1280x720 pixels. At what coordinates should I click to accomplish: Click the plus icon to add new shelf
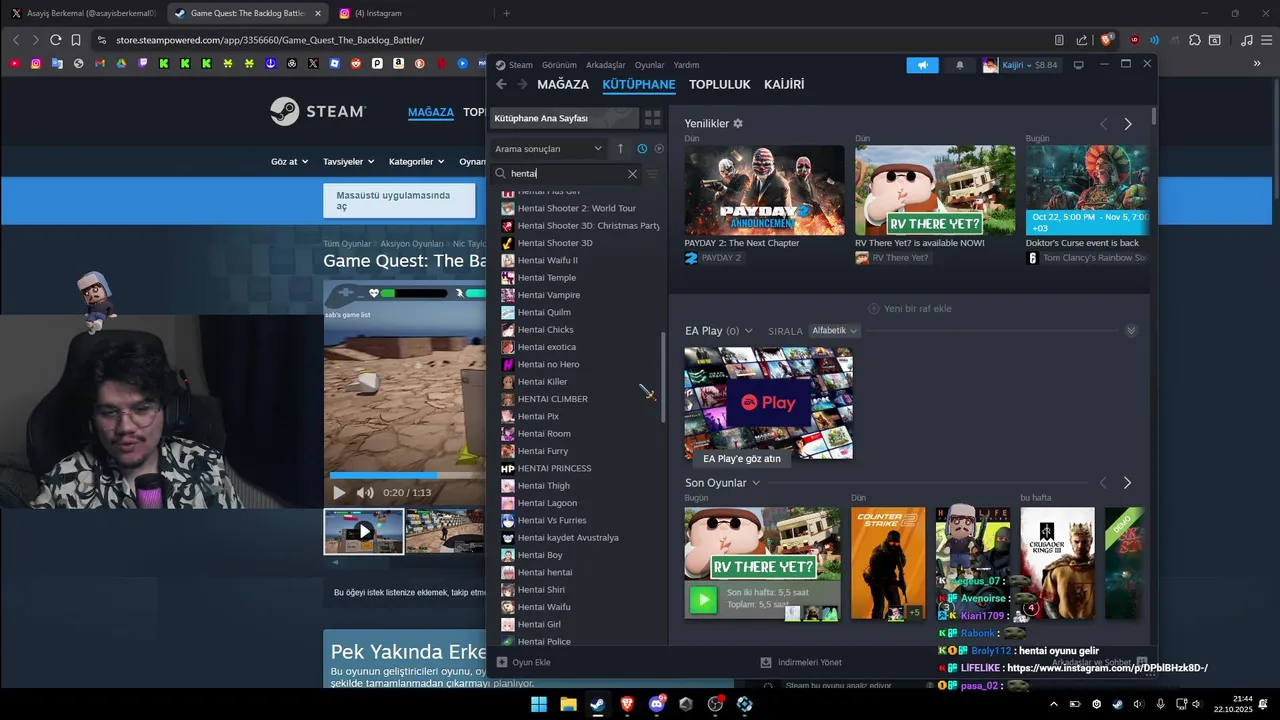873,309
